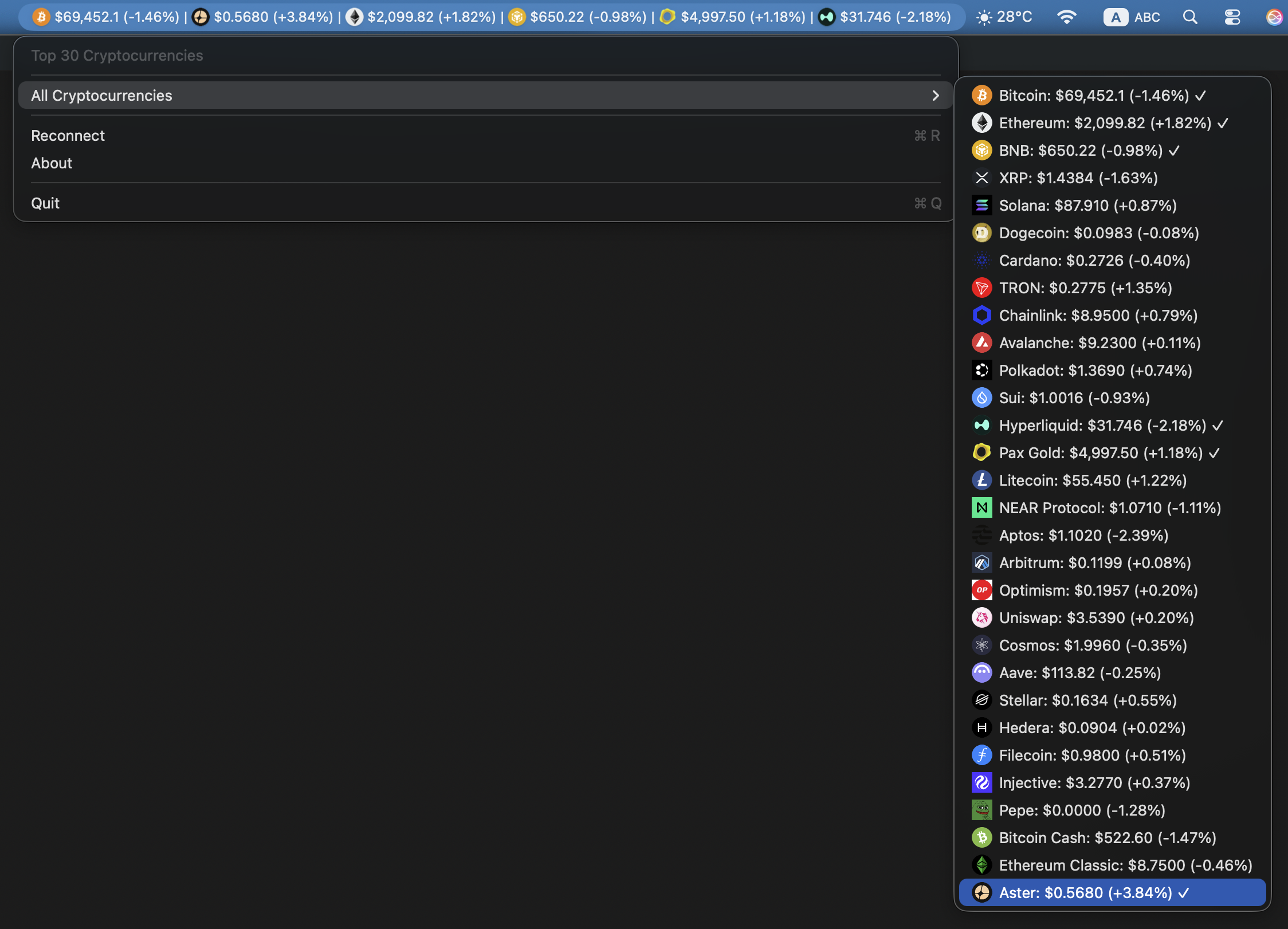Click the Pax Gold coin icon in the ticker
Viewport: 1288px width, 929px height.
point(667,17)
